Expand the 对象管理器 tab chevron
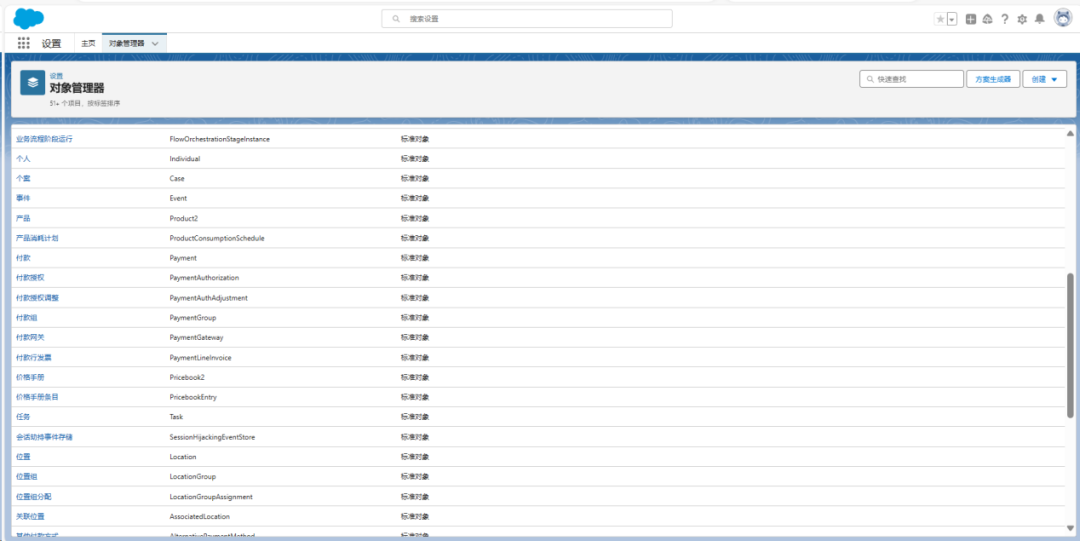 coord(155,43)
